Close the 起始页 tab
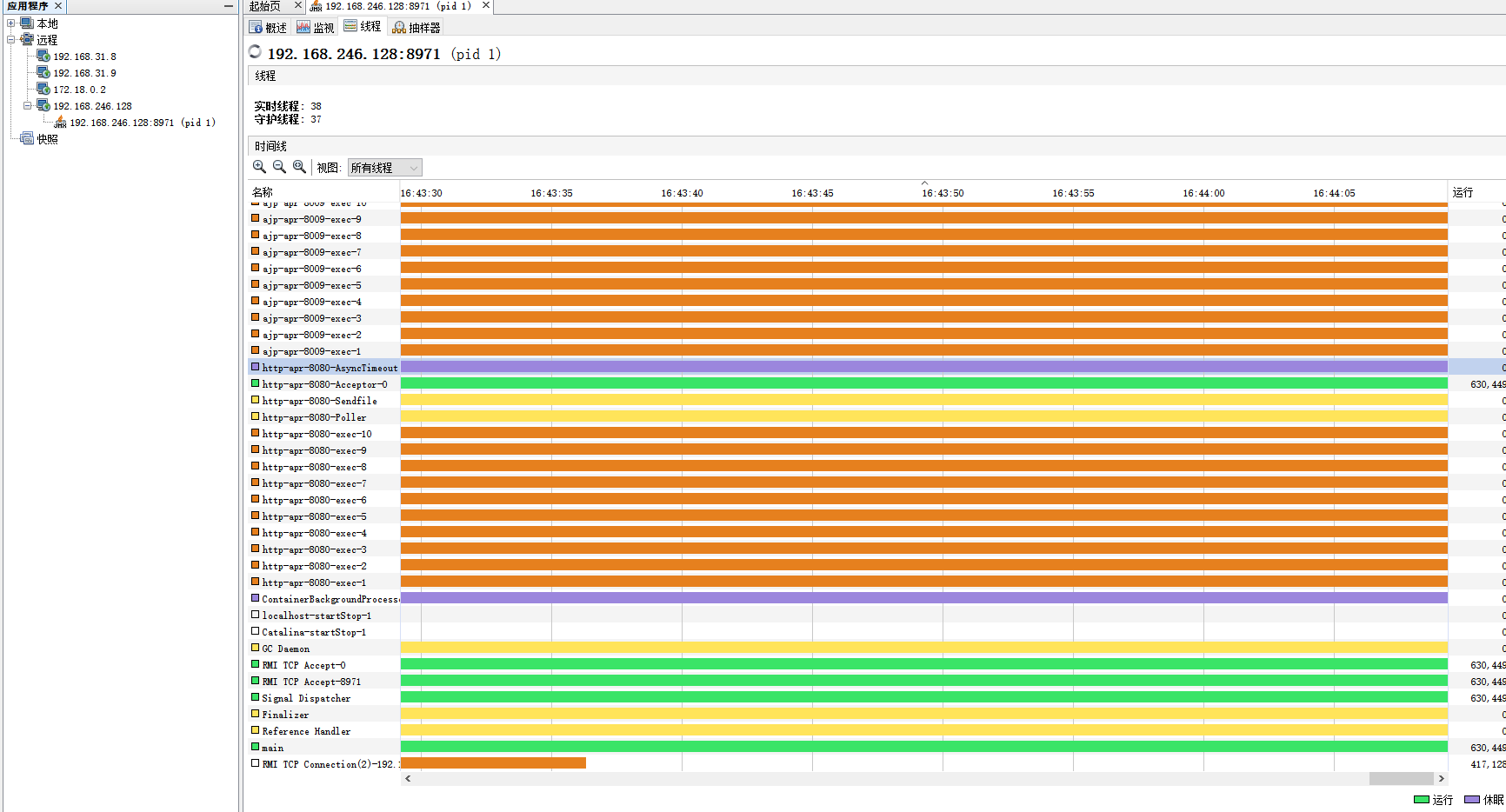This screenshot has width=1506, height=812. (x=297, y=6)
